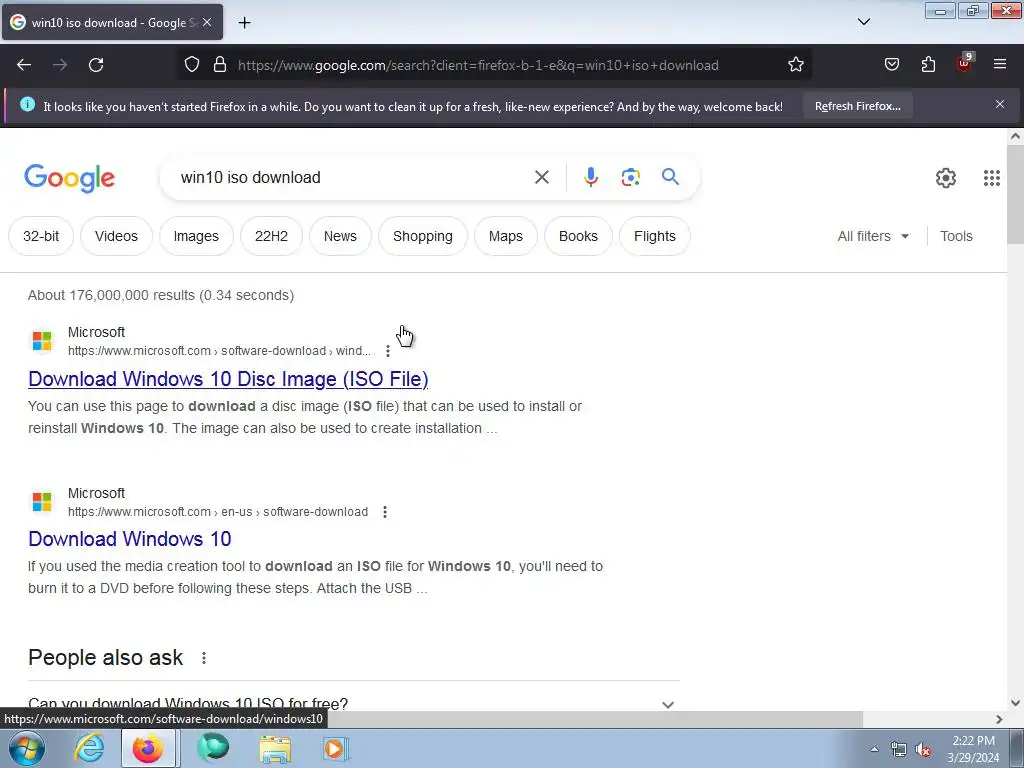
Task: Open the muted volume tray icon
Action: coord(923,750)
